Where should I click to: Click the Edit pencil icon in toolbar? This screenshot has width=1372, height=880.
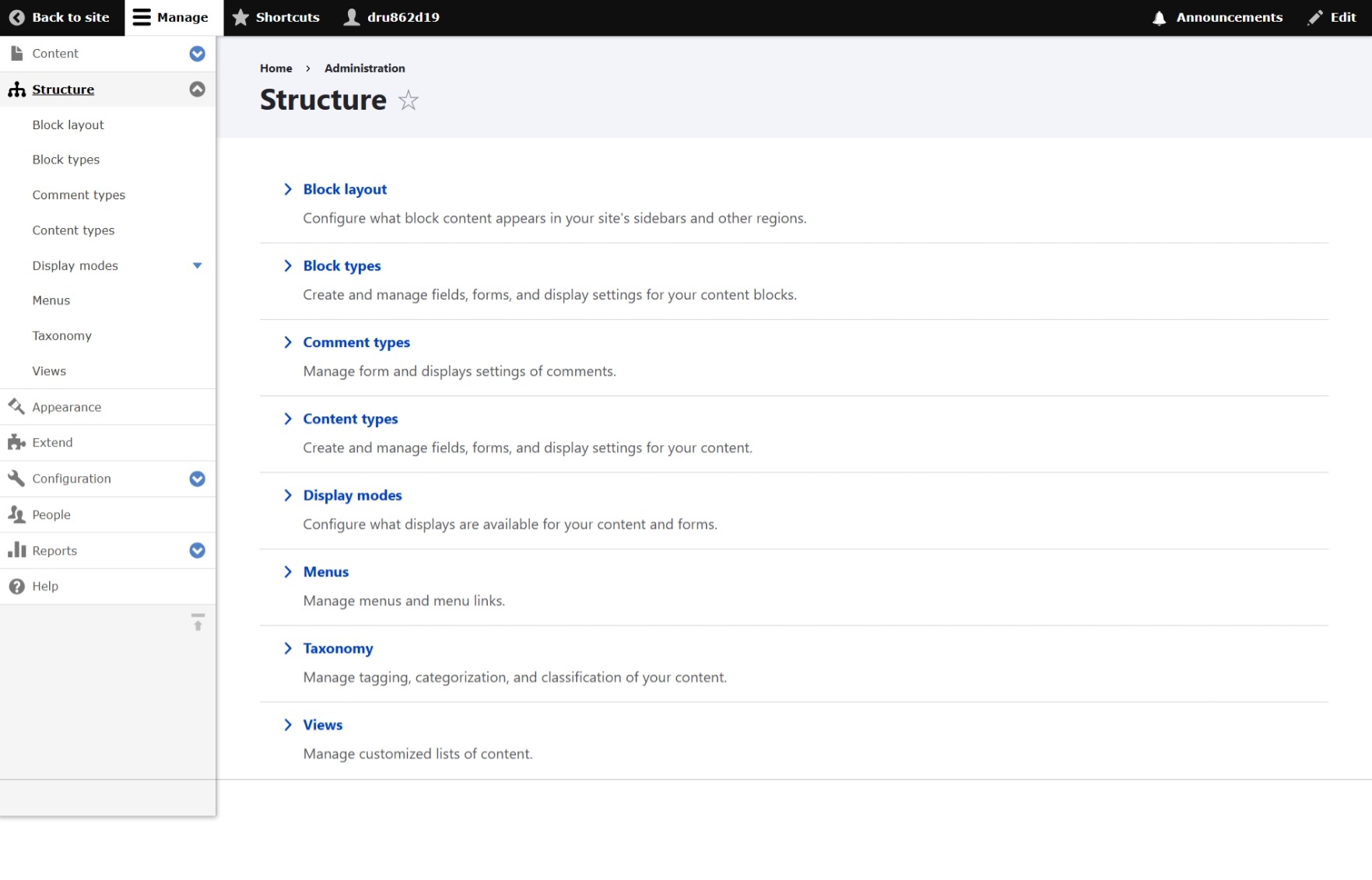pos(1314,18)
